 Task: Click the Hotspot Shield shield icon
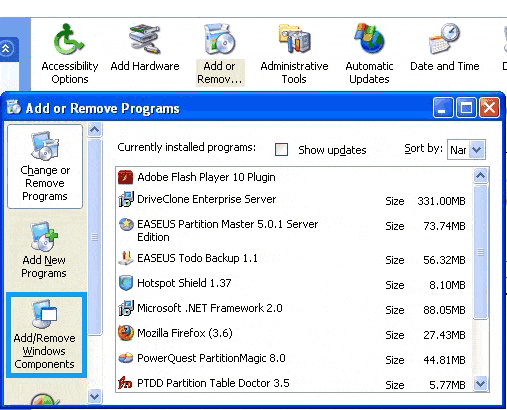tap(126, 283)
